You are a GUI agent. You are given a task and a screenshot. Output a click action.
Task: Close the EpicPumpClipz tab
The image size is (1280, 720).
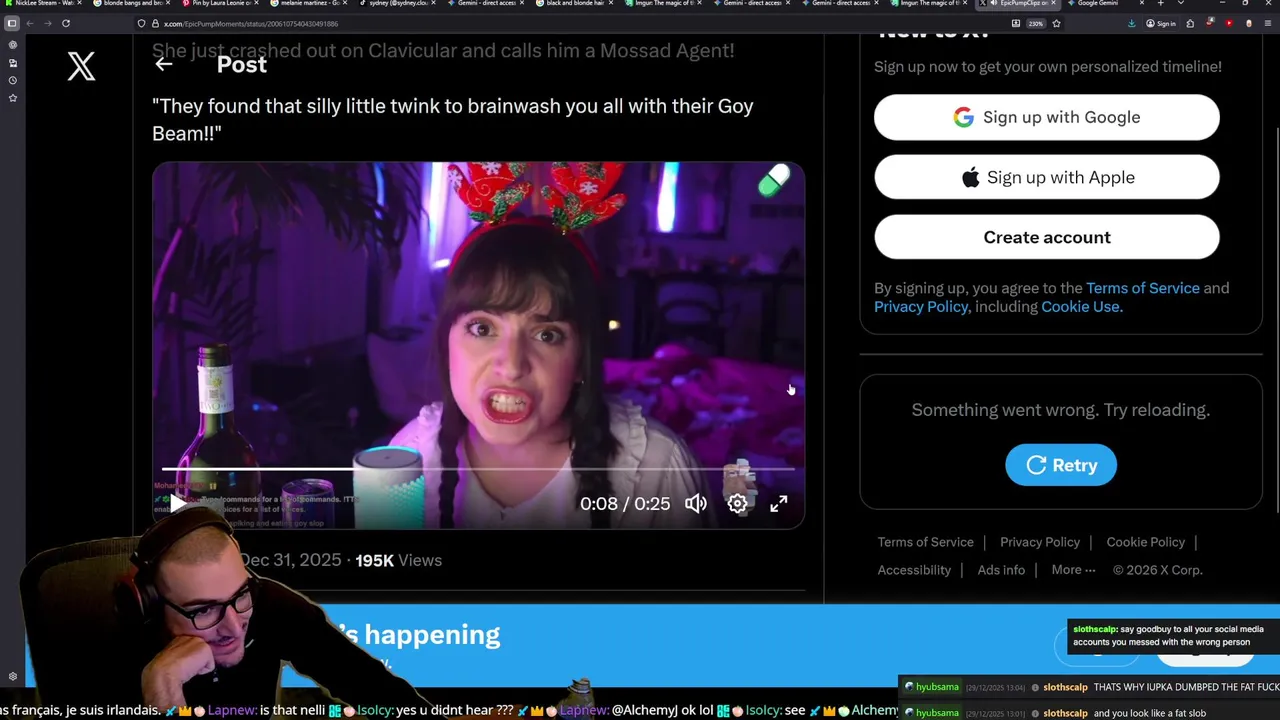[1055, 4]
